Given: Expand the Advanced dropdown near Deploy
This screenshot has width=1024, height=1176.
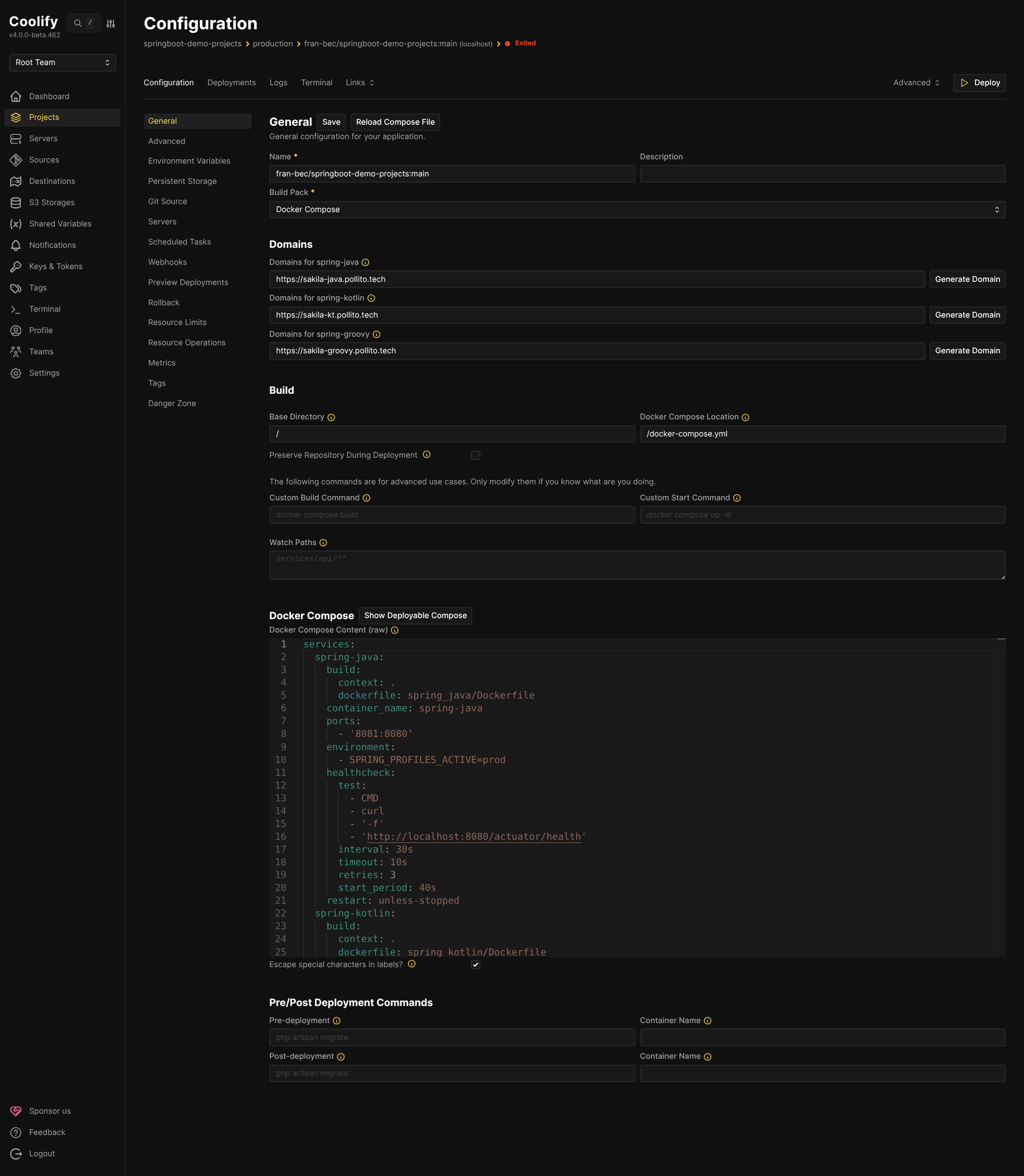Looking at the screenshot, I should click(x=916, y=83).
